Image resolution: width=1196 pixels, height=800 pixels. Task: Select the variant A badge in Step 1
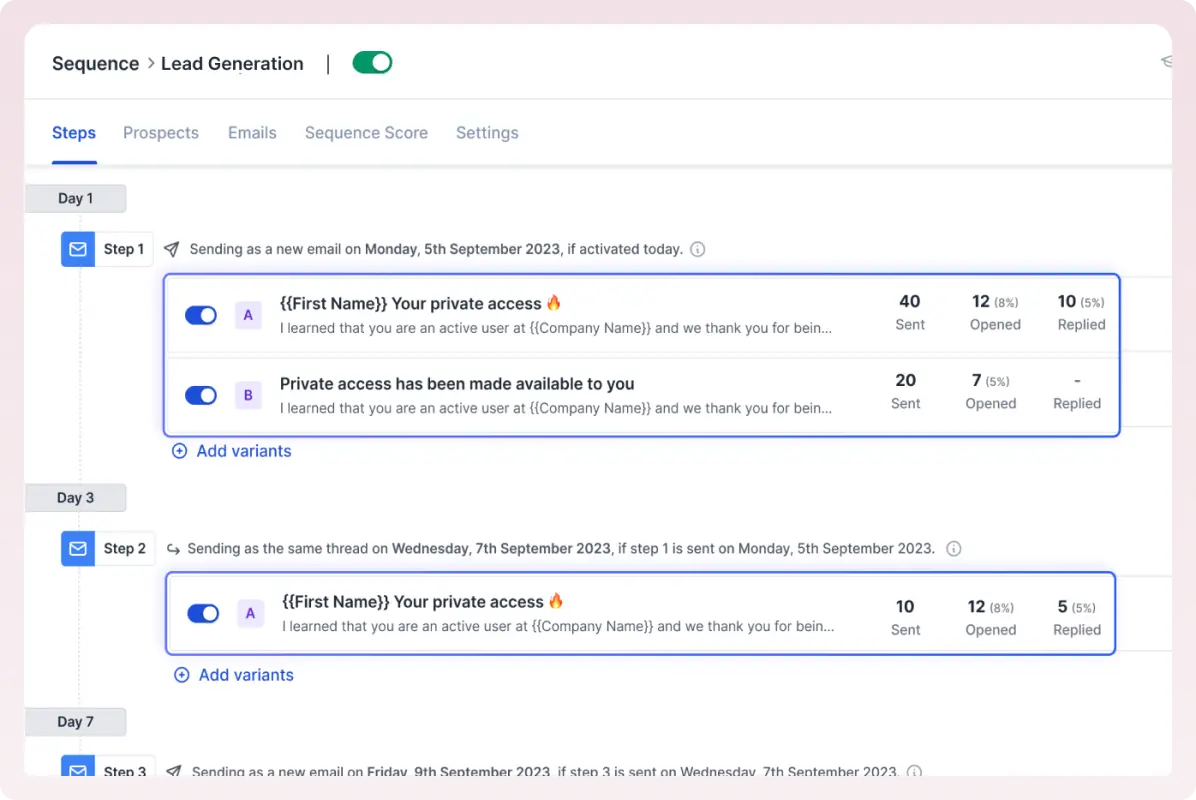(248, 314)
